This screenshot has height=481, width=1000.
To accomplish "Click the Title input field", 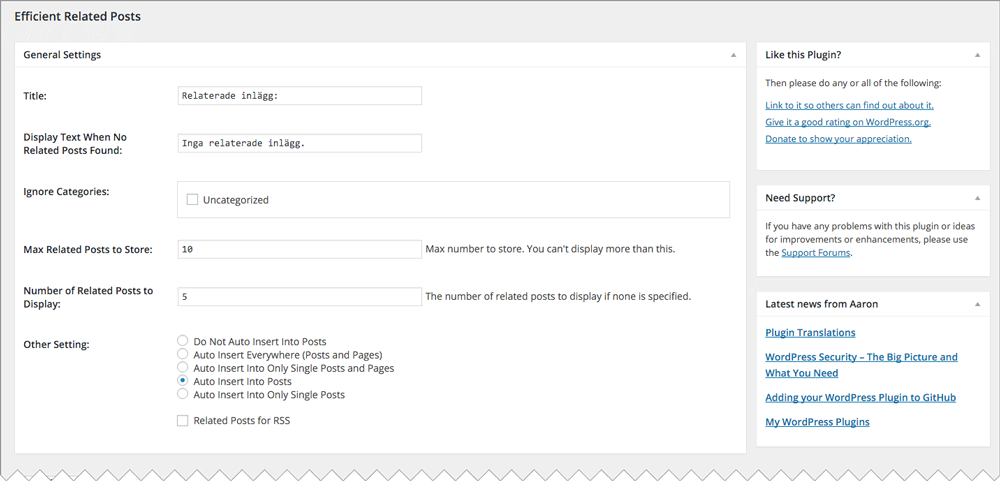I will 300,96.
